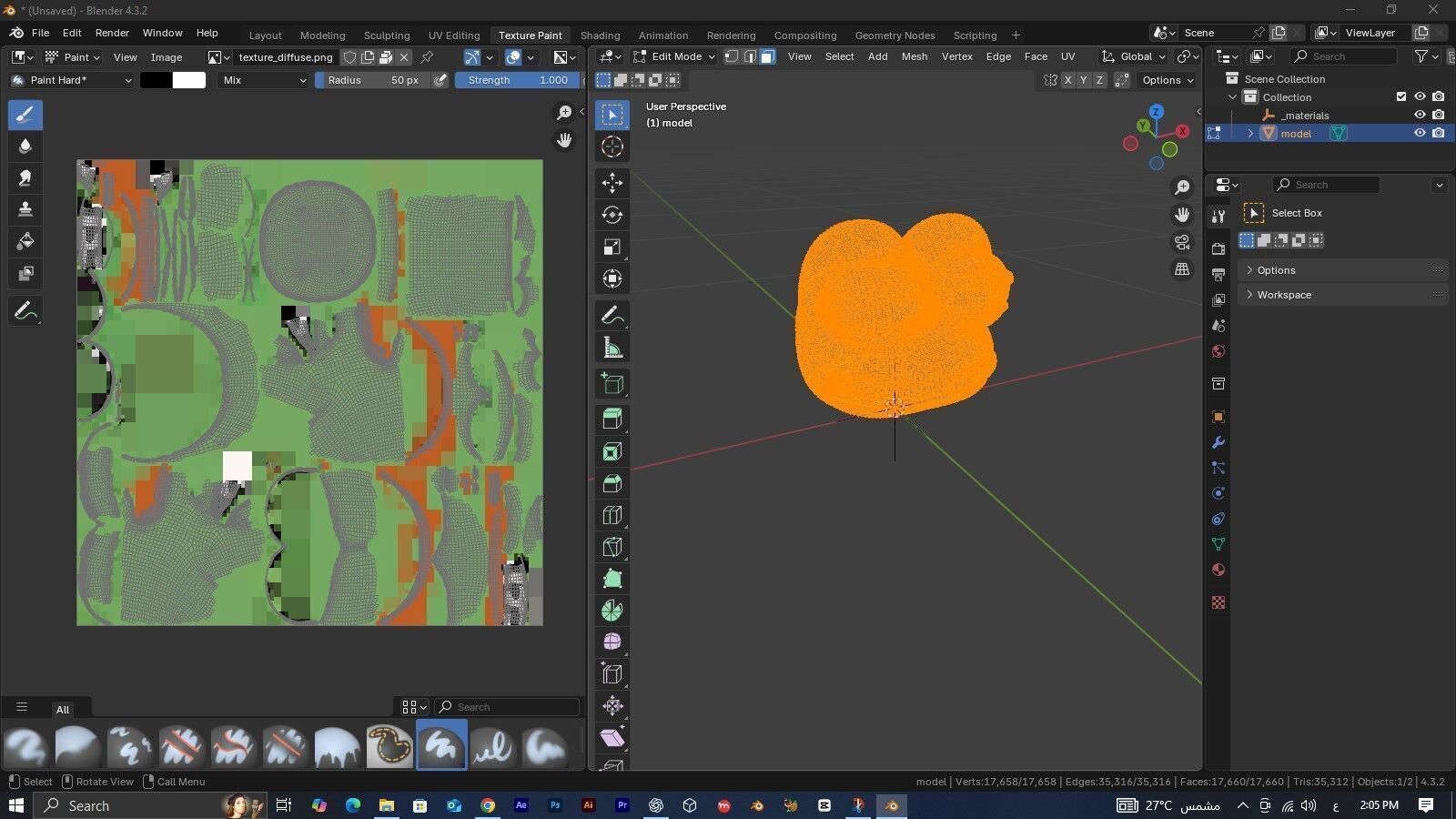Open the Mesh menu in viewport
The width and height of the screenshot is (1456, 819).
(915, 56)
